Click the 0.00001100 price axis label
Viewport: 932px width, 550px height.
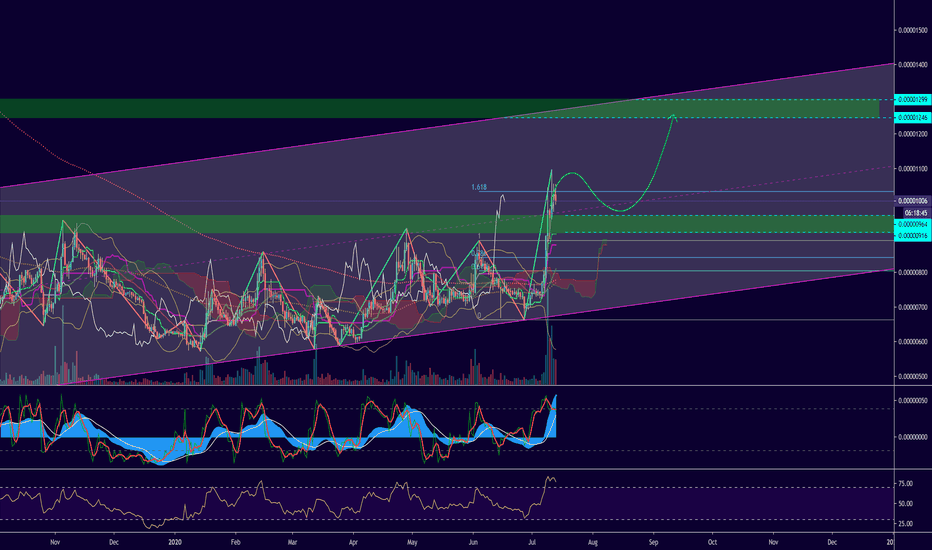pos(912,169)
